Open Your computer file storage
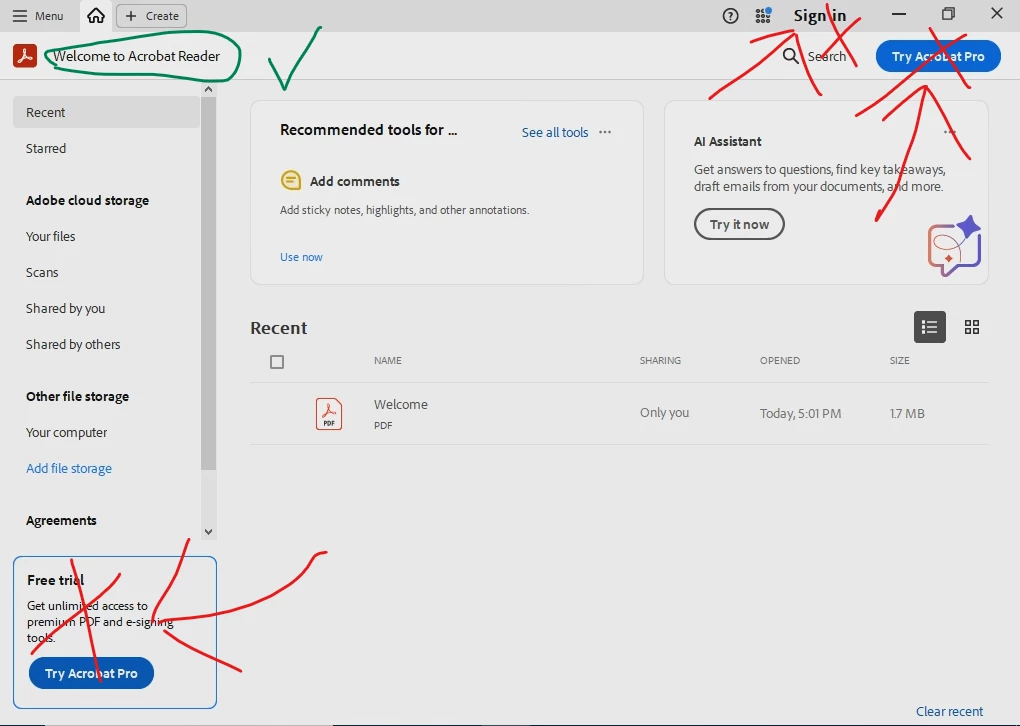This screenshot has width=1020, height=726. (x=66, y=433)
